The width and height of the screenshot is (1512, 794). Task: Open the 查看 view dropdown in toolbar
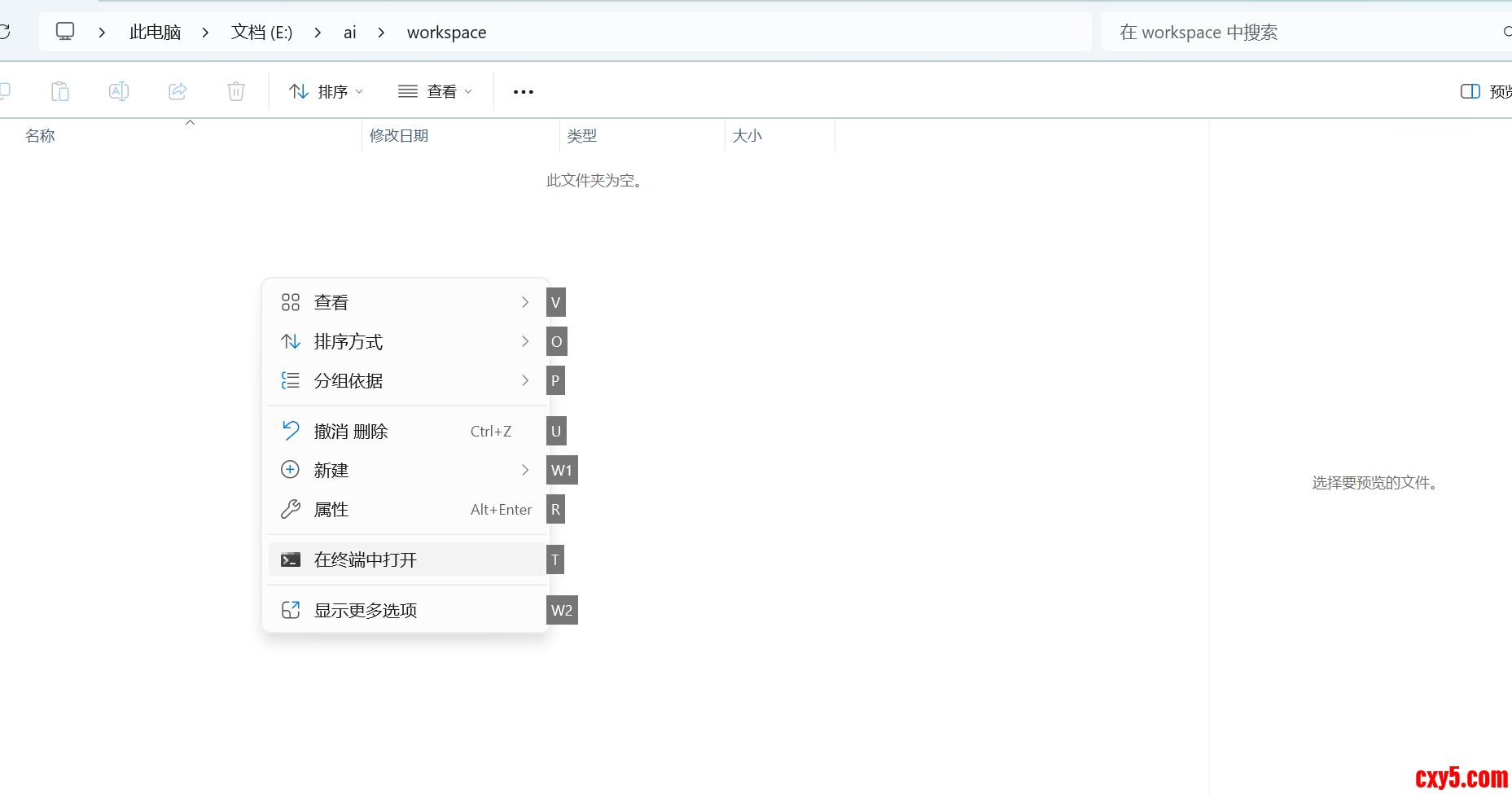coord(435,91)
